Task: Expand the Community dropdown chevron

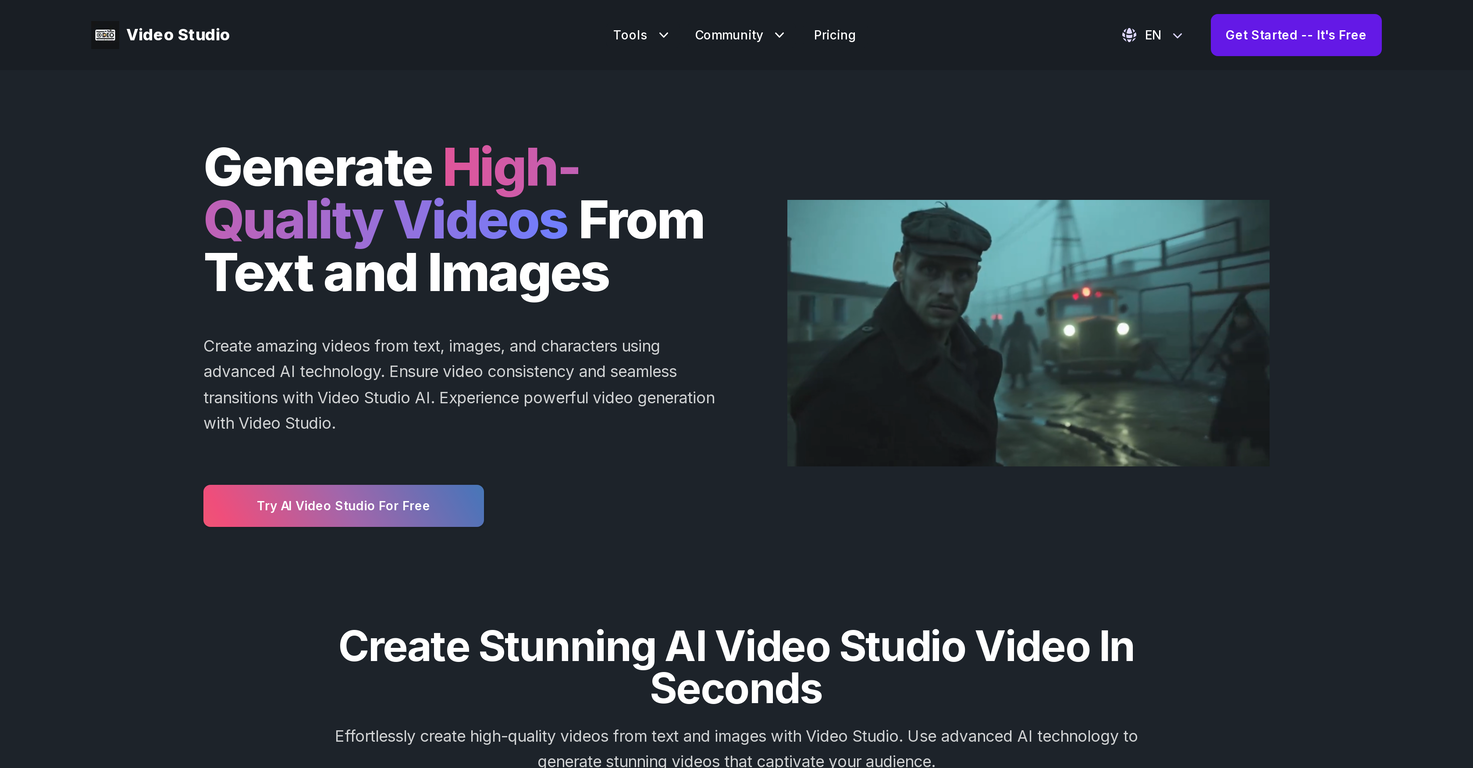Action: pos(779,35)
